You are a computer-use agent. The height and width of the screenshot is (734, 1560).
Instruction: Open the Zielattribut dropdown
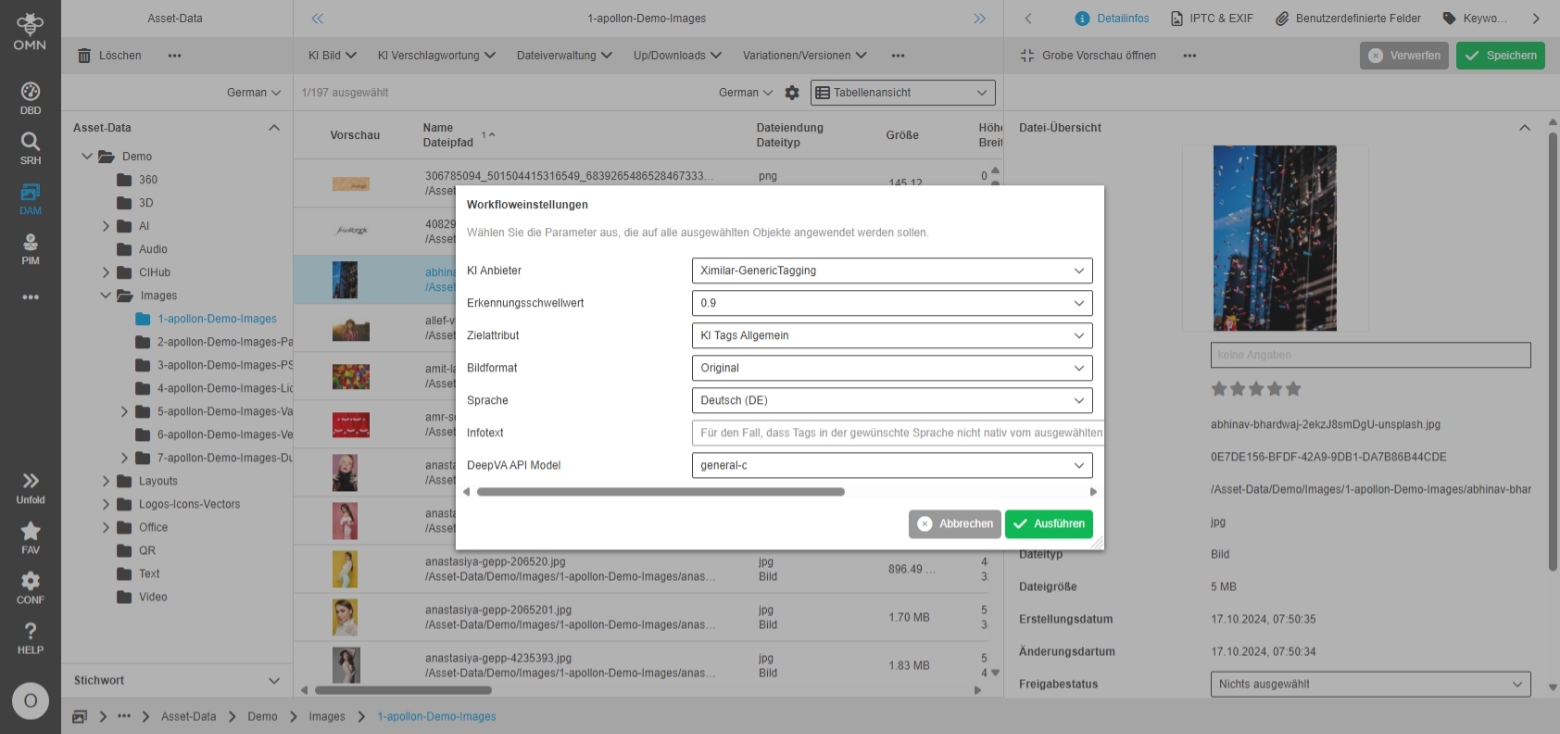pos(892,335)
